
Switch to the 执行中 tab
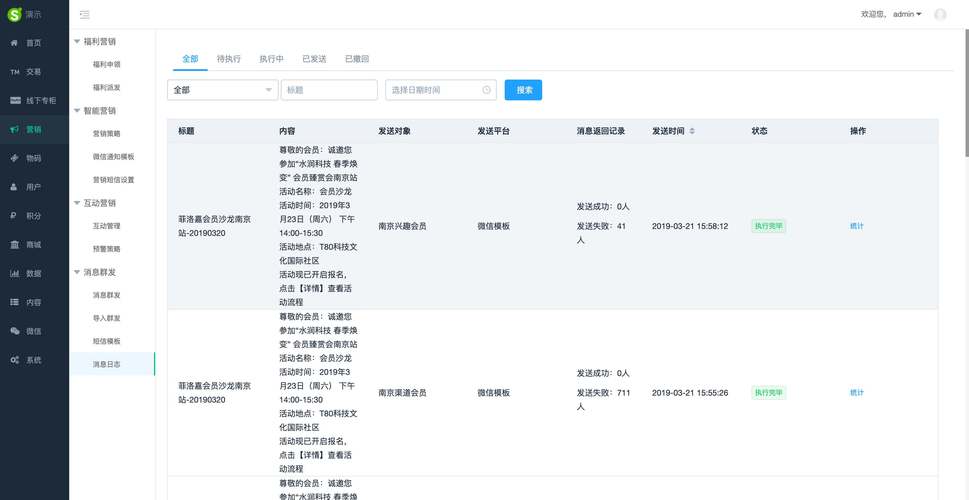pyautogui.click(x=271, y=59)
